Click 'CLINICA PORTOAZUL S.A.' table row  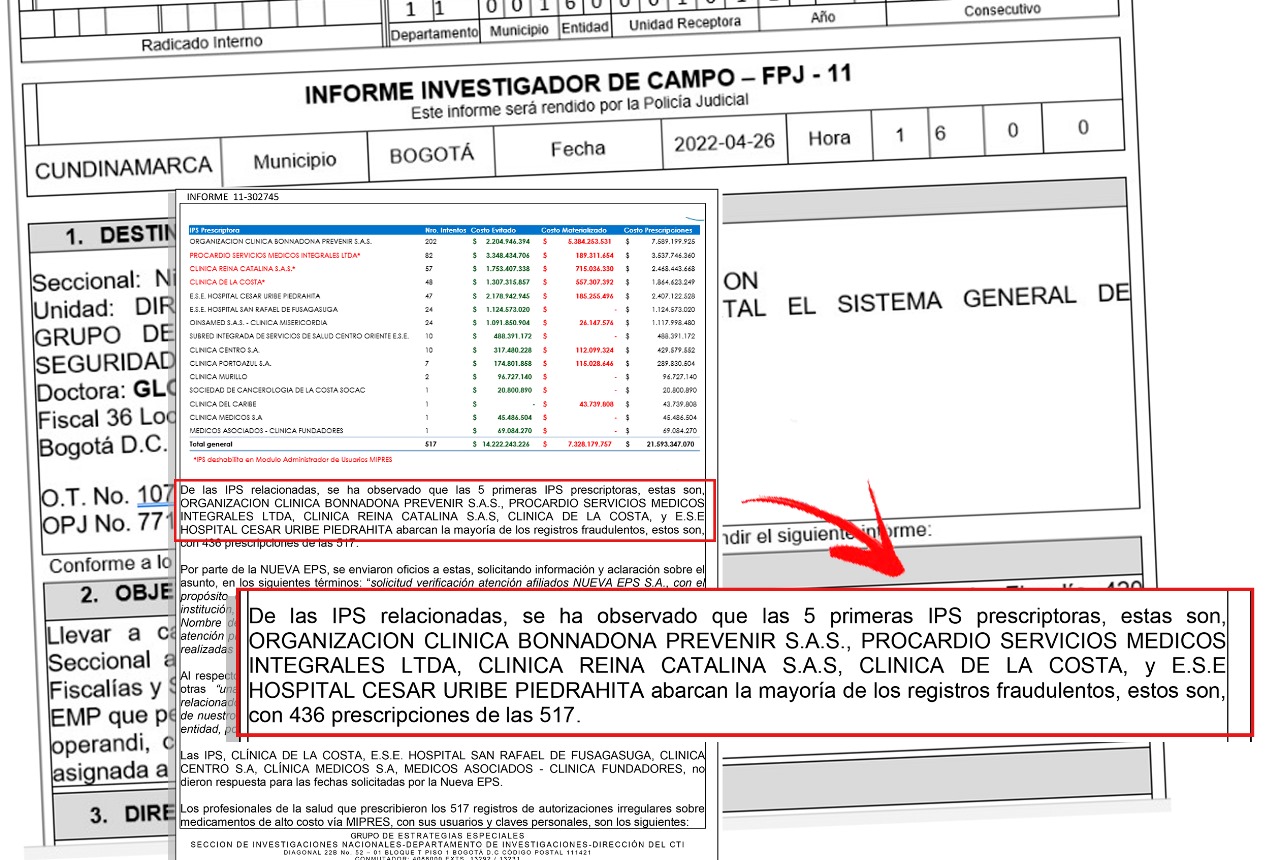point(442,364)
